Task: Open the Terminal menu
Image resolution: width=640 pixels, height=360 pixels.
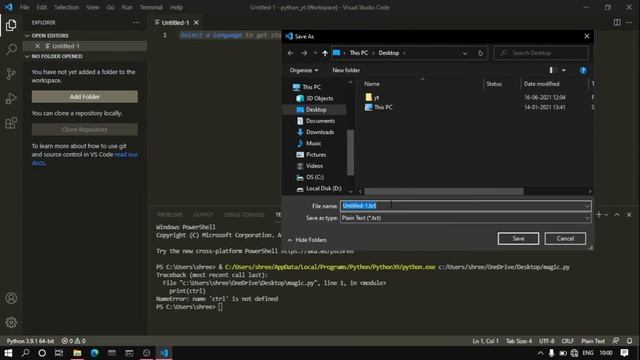Action: click(x=151, y=7)
